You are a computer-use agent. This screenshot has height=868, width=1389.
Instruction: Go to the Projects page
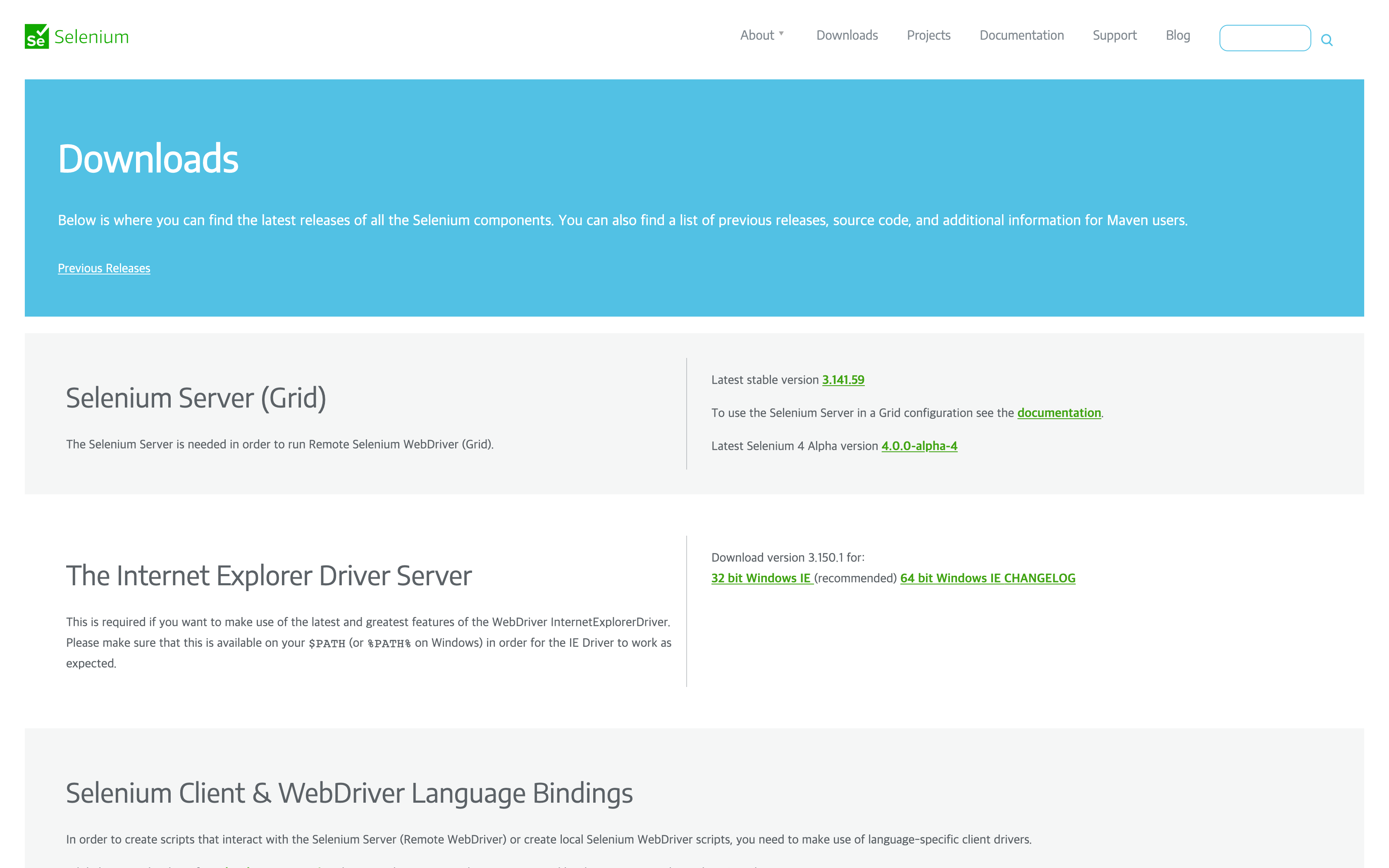coord(928,36)
